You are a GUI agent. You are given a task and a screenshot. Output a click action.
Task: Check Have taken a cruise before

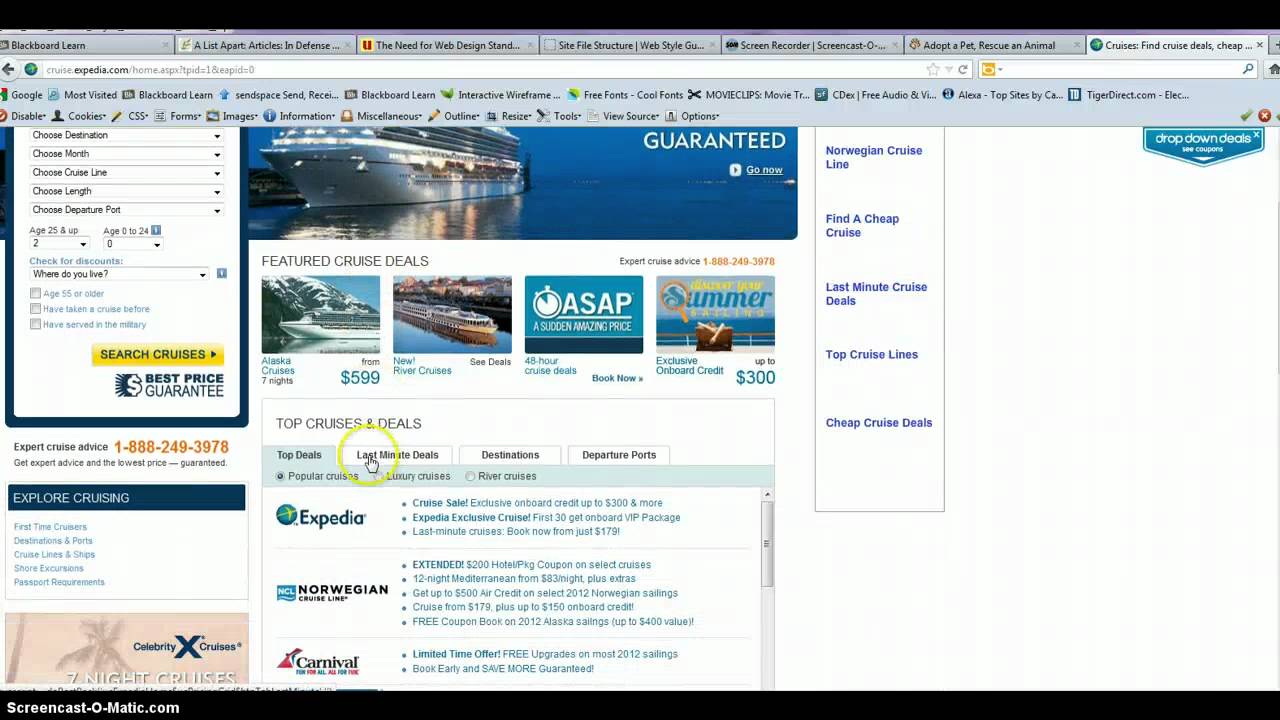click(35, 309)
